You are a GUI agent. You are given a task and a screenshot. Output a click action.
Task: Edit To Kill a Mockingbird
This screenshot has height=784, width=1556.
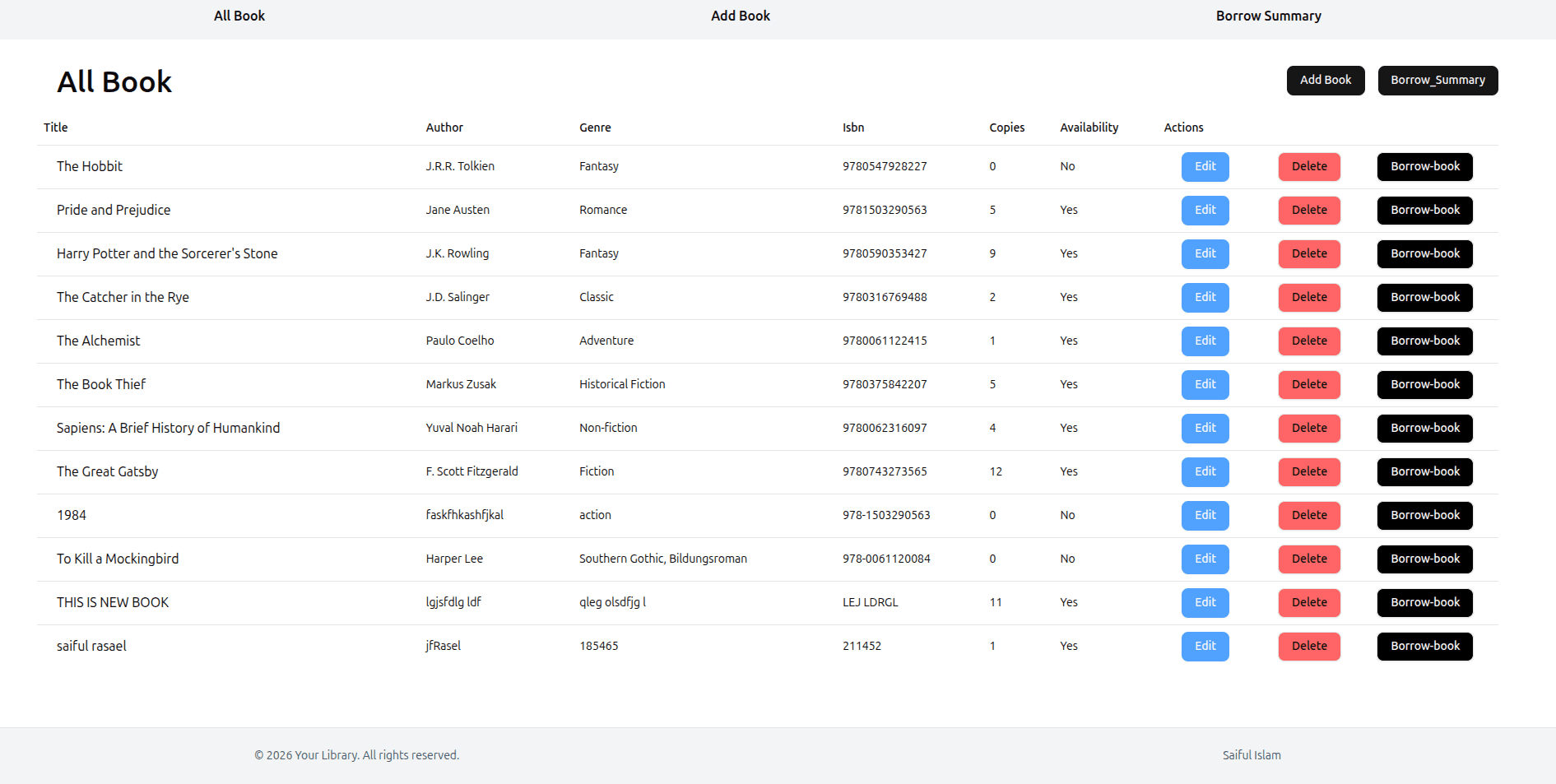point(1205,559)
